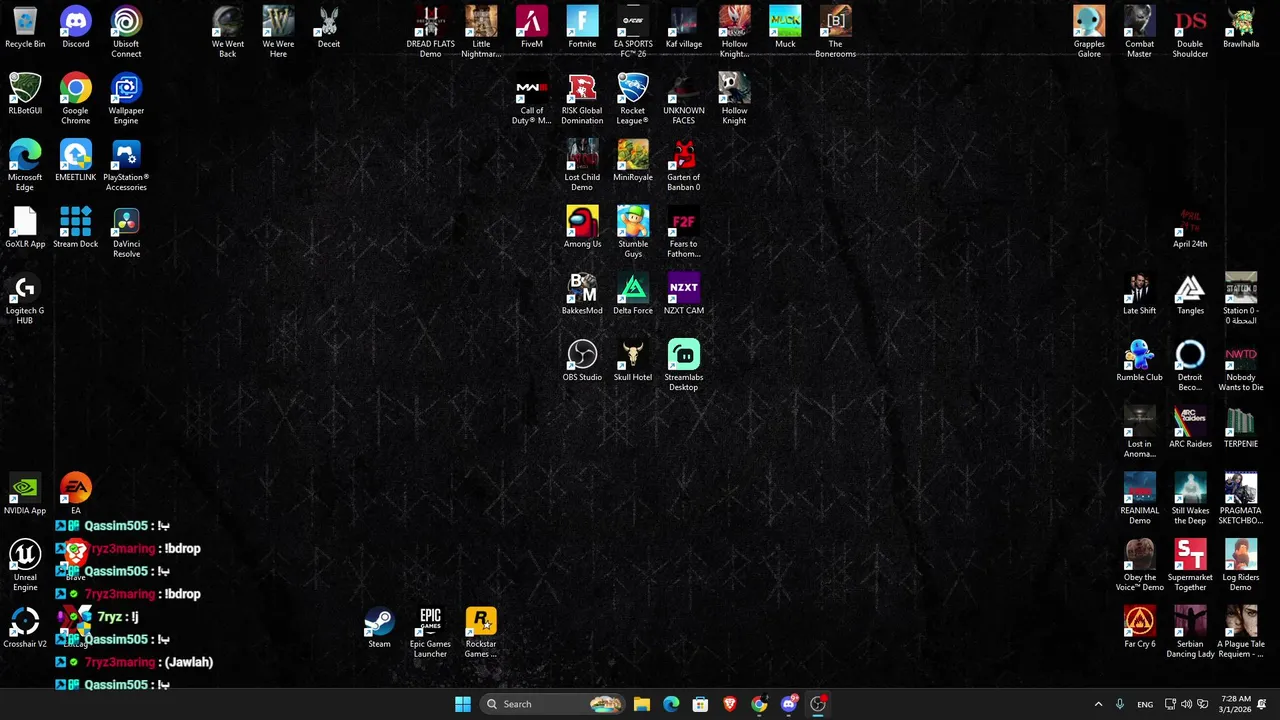The width and height of the screenshot is (1280, 720).
Task: Select the Far Cry 6 shortcut
Action: [1139, 627]
